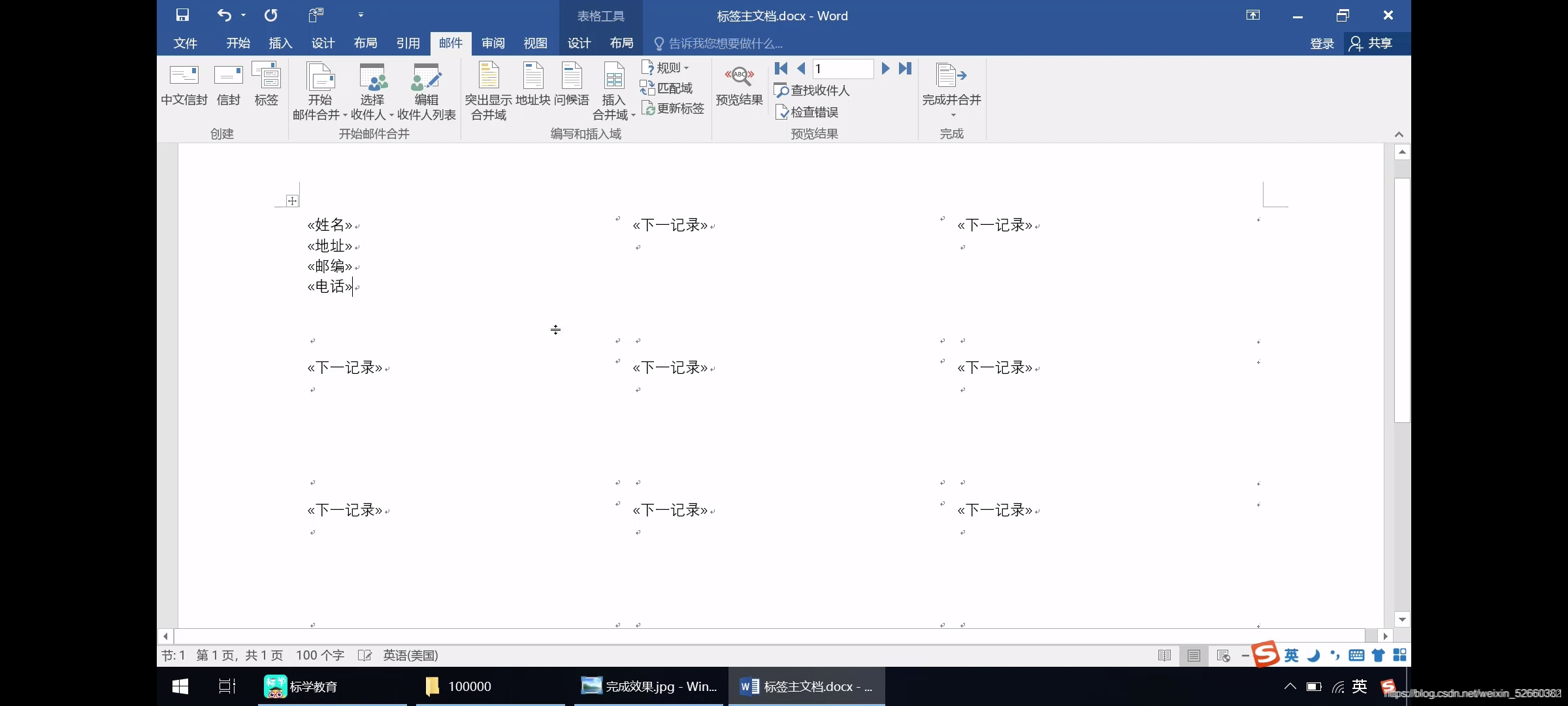Switch to Read Mode view in status bar
Image resolution: width=1568 pixels, height=706 pixels.
[1164, 656]
